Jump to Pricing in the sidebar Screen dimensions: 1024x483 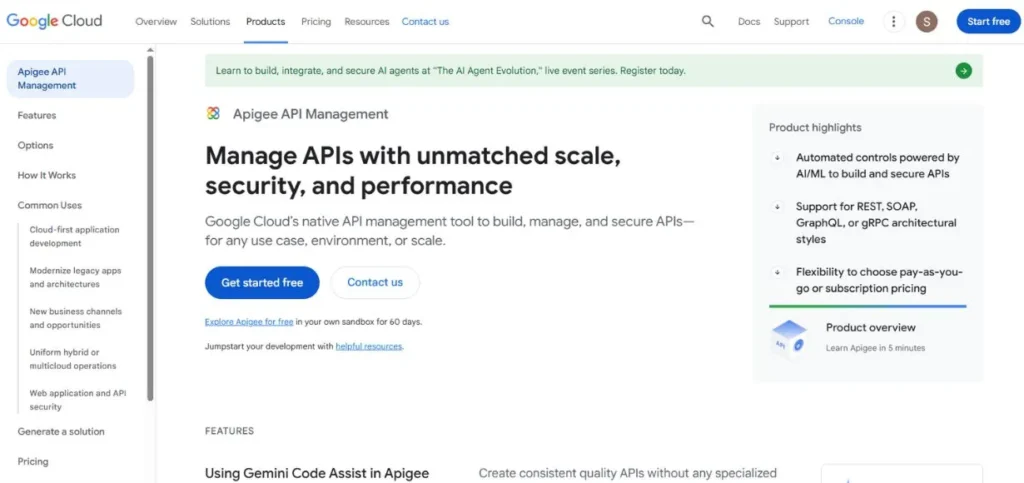coord(33,461)
